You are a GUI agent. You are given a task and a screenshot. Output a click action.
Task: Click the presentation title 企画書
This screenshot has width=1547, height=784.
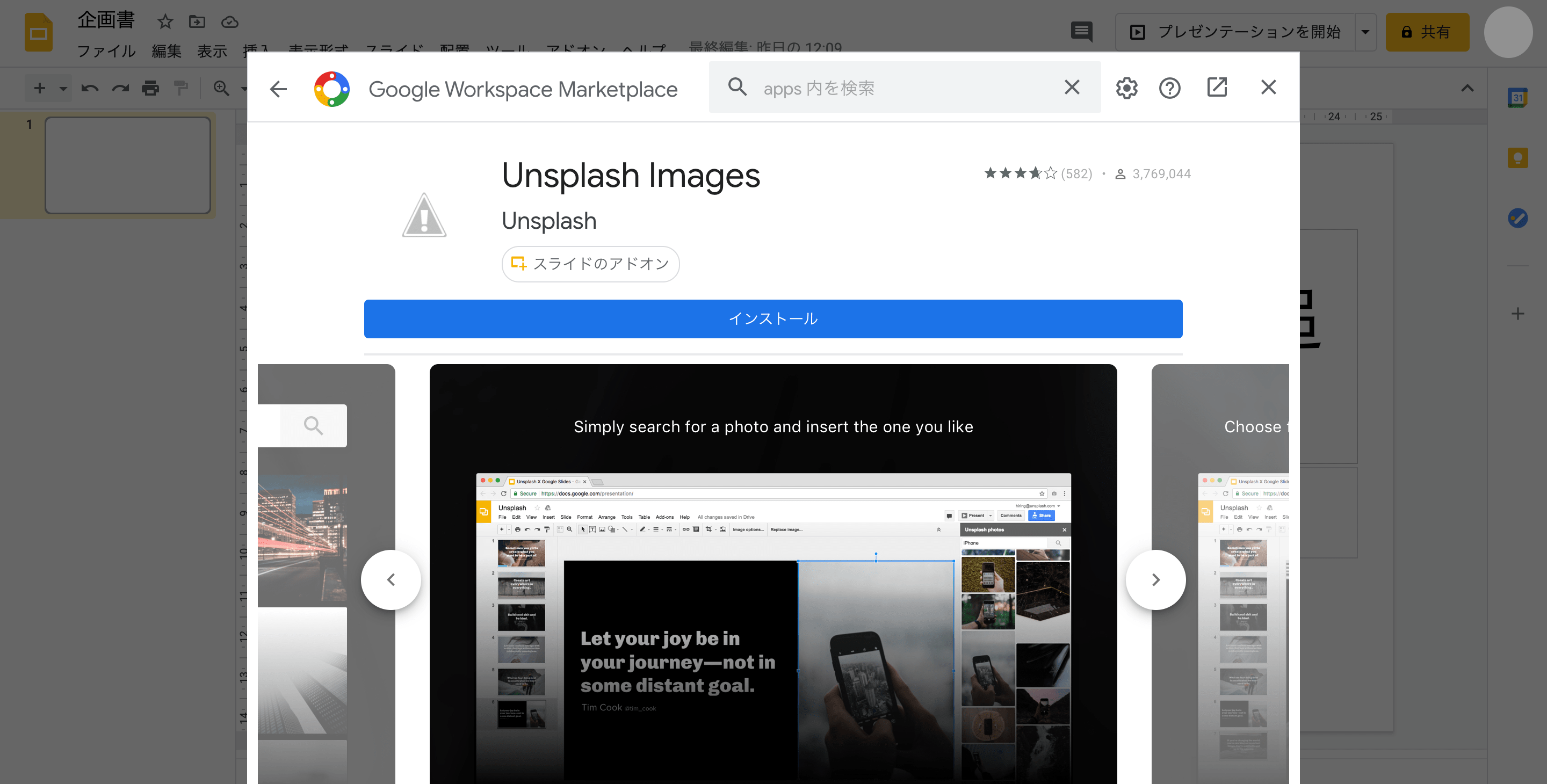pyautogui.click(x=106, y=20)
